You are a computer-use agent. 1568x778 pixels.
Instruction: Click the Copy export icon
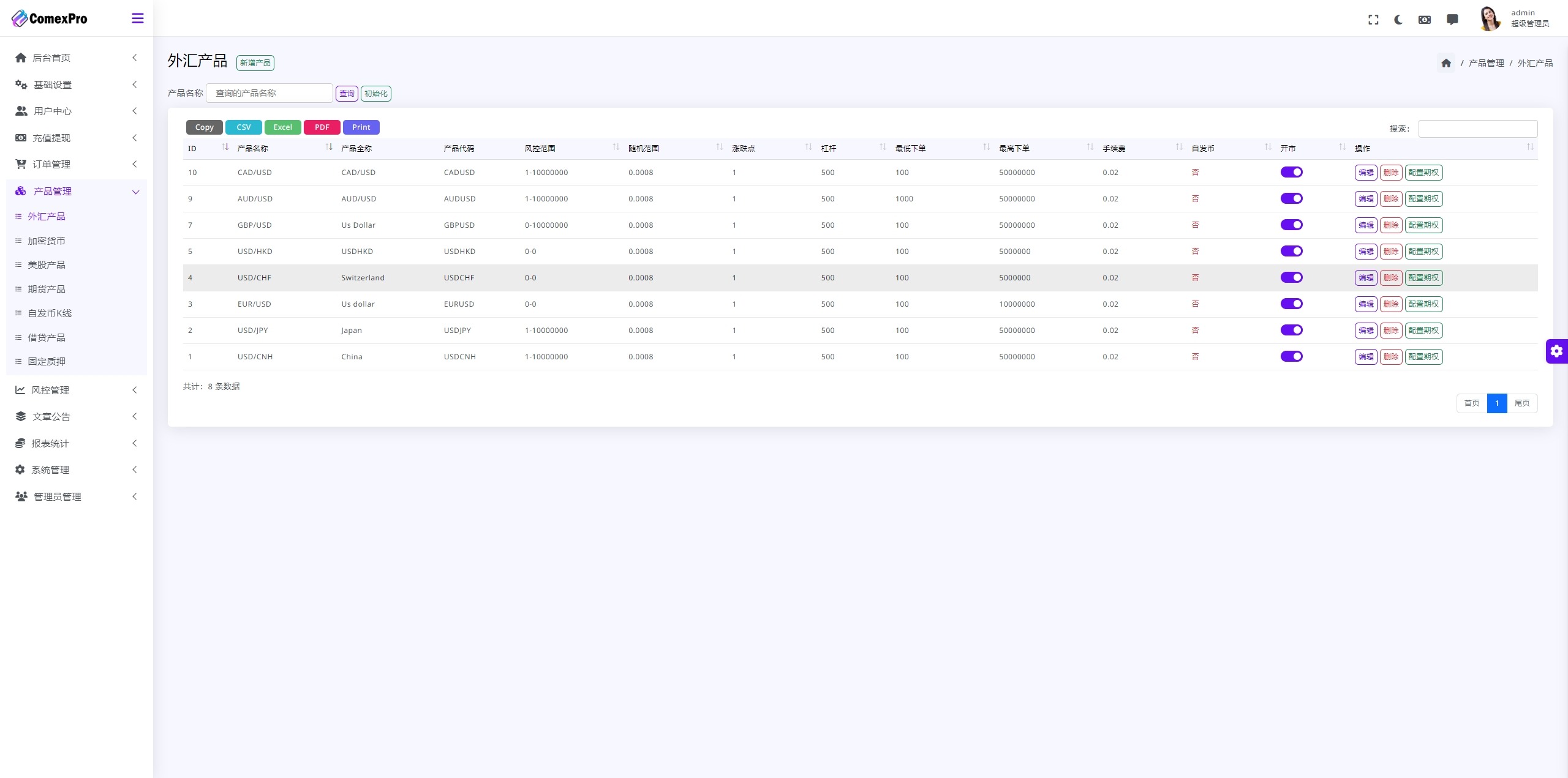(x=204, y=127)
